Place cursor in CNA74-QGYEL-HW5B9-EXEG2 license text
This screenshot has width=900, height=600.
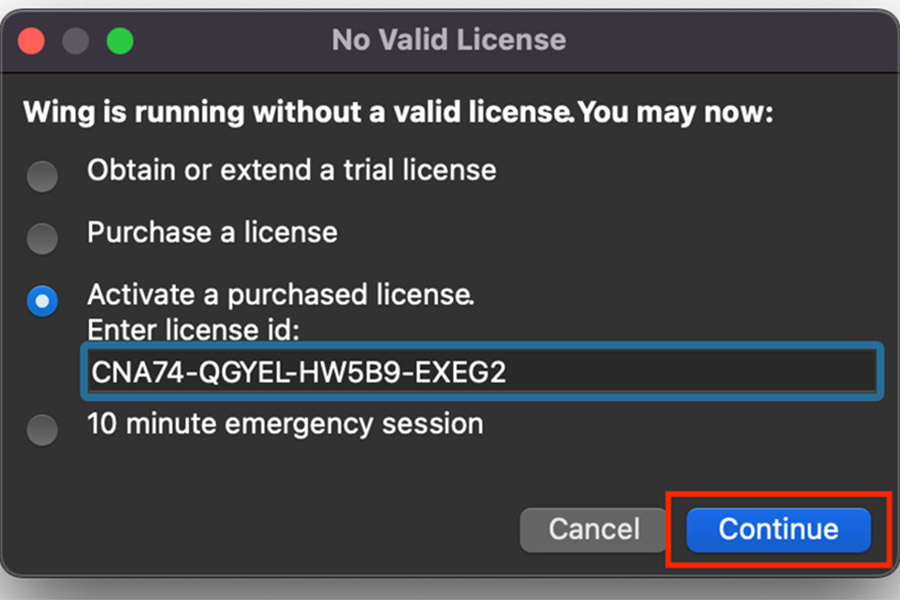tap(298, 372)
